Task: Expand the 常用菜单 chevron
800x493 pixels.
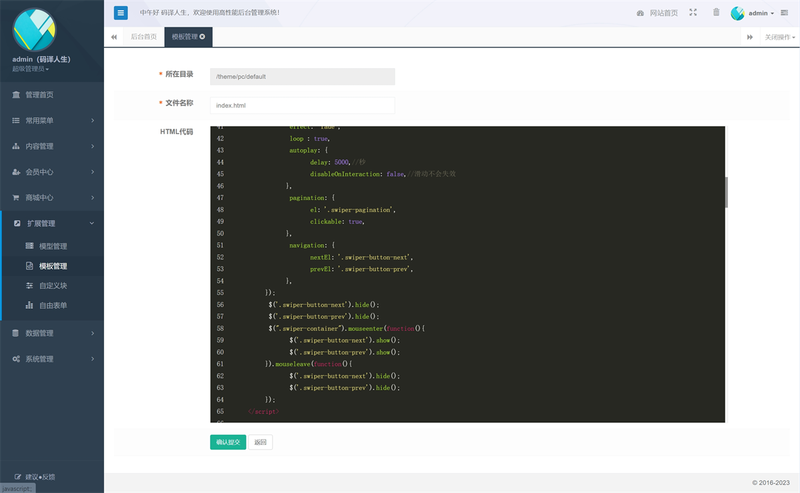Action: tap(92, 120)
